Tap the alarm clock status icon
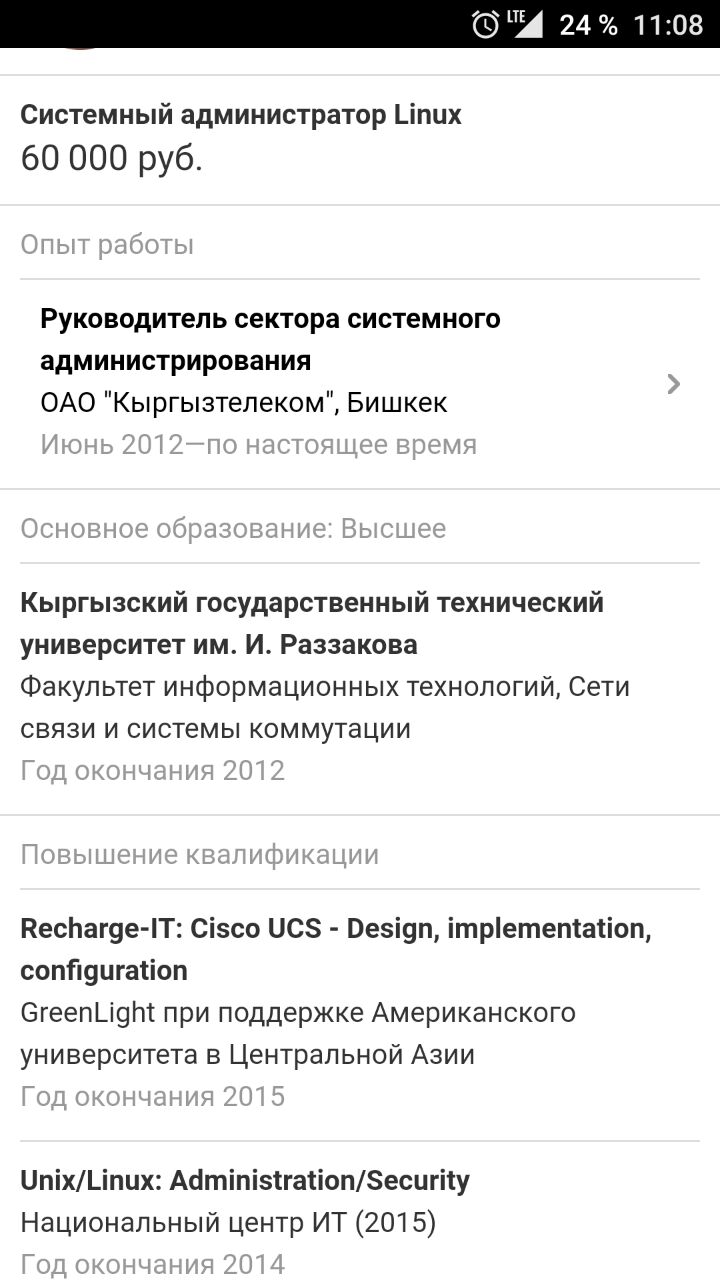This screenshot has width=720, height=1280. coord(485,24)
